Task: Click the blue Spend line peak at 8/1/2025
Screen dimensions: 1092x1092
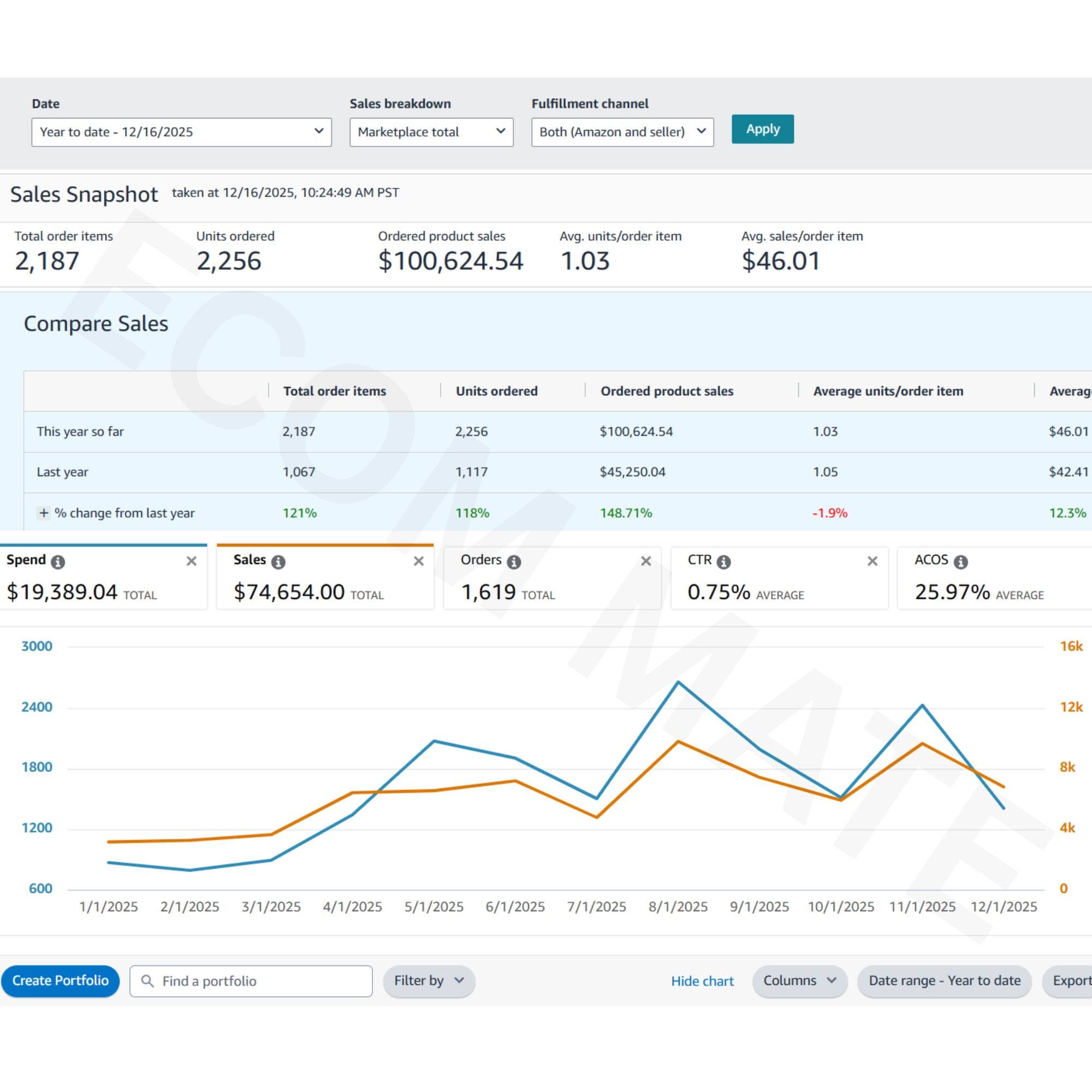Action: click(x=678, y=682)
